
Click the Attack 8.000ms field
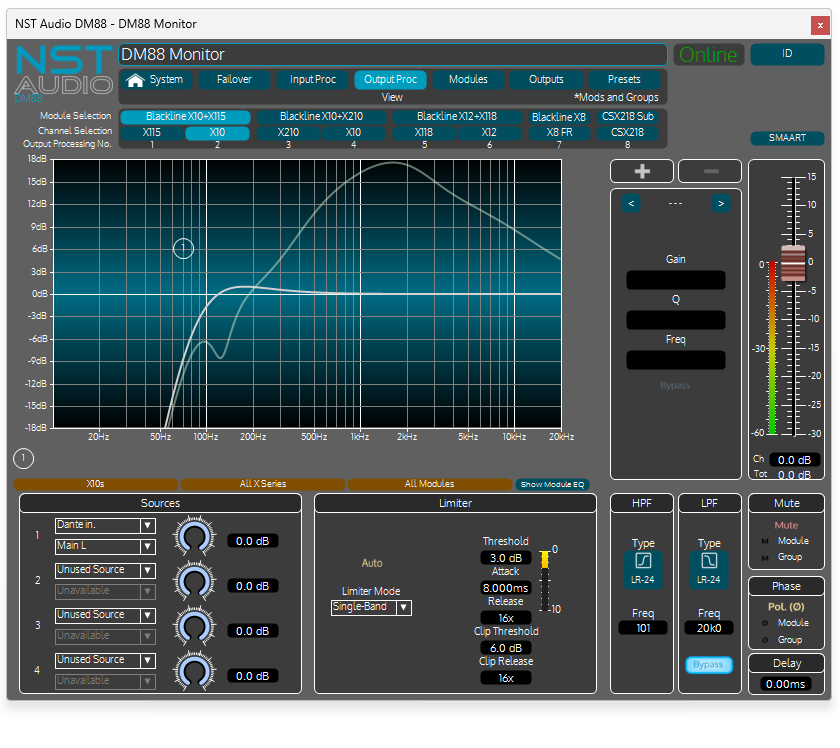(x=506, y=588)
